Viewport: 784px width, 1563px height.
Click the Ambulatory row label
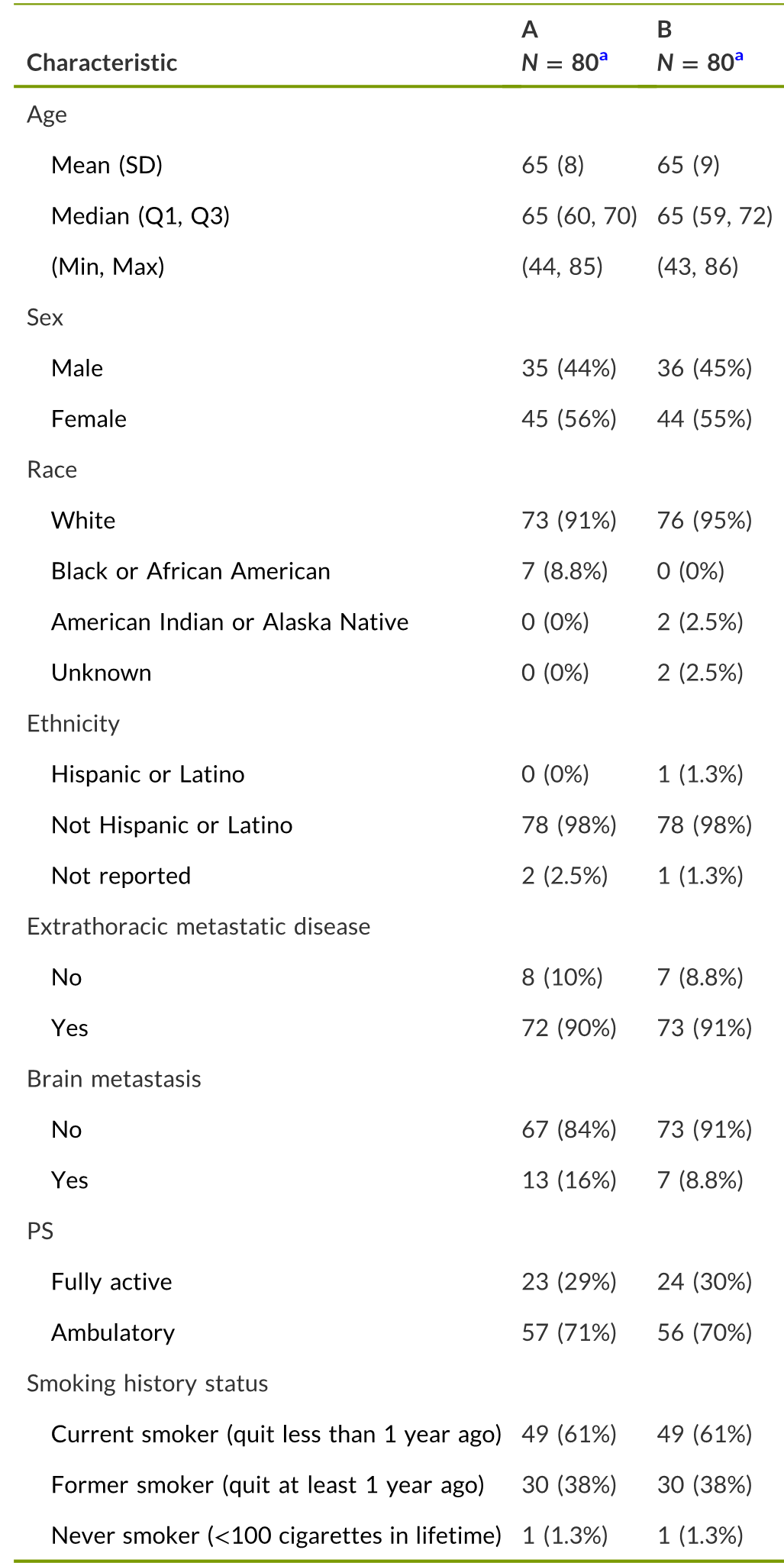[x=113, y=1333]
